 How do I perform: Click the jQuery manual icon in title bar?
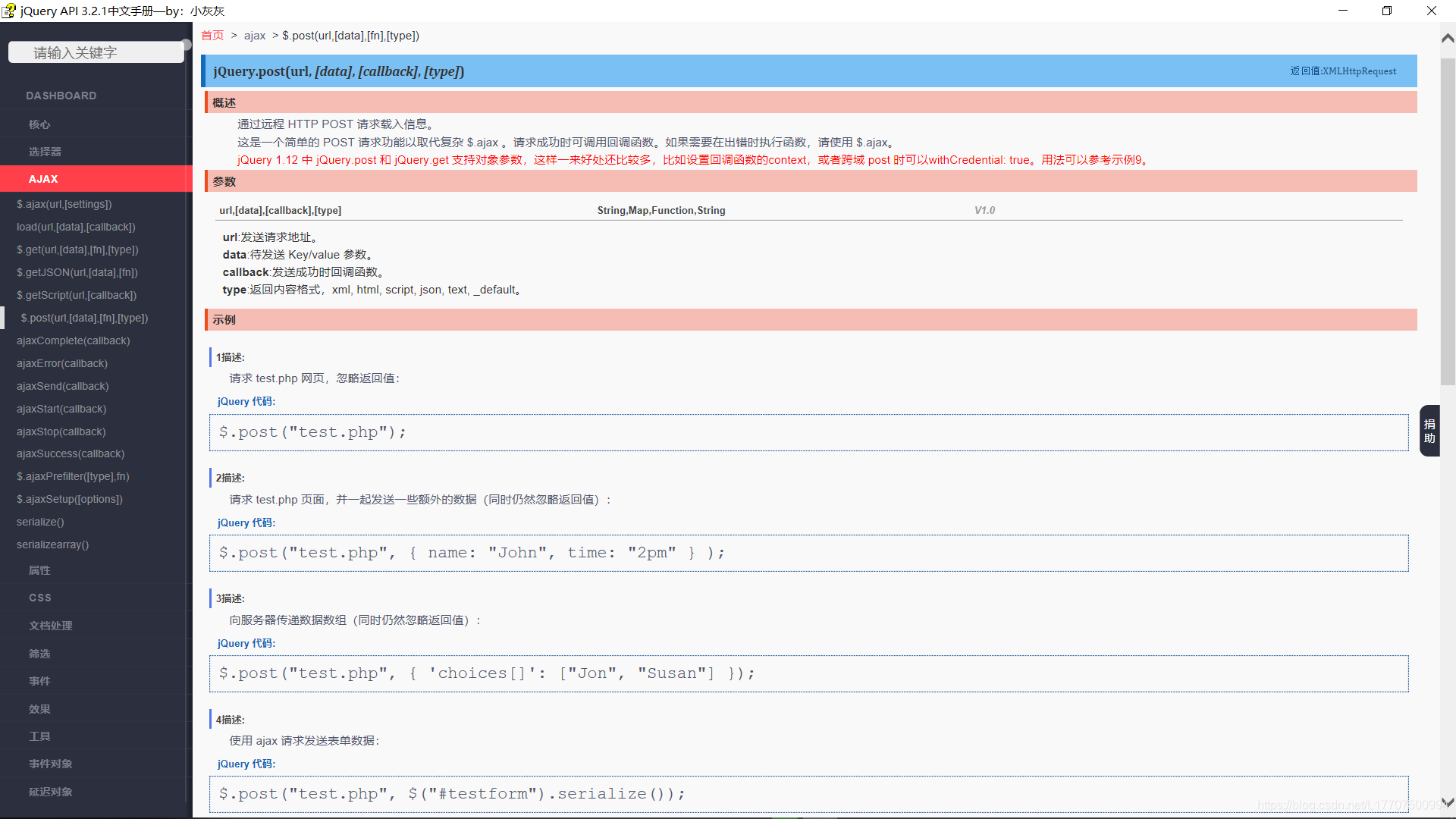(x=10, y=11)
